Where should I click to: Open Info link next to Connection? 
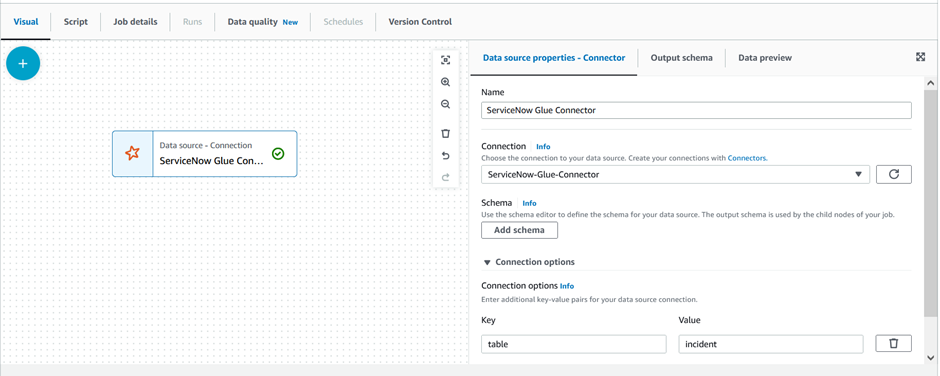(x=543, y=146)
